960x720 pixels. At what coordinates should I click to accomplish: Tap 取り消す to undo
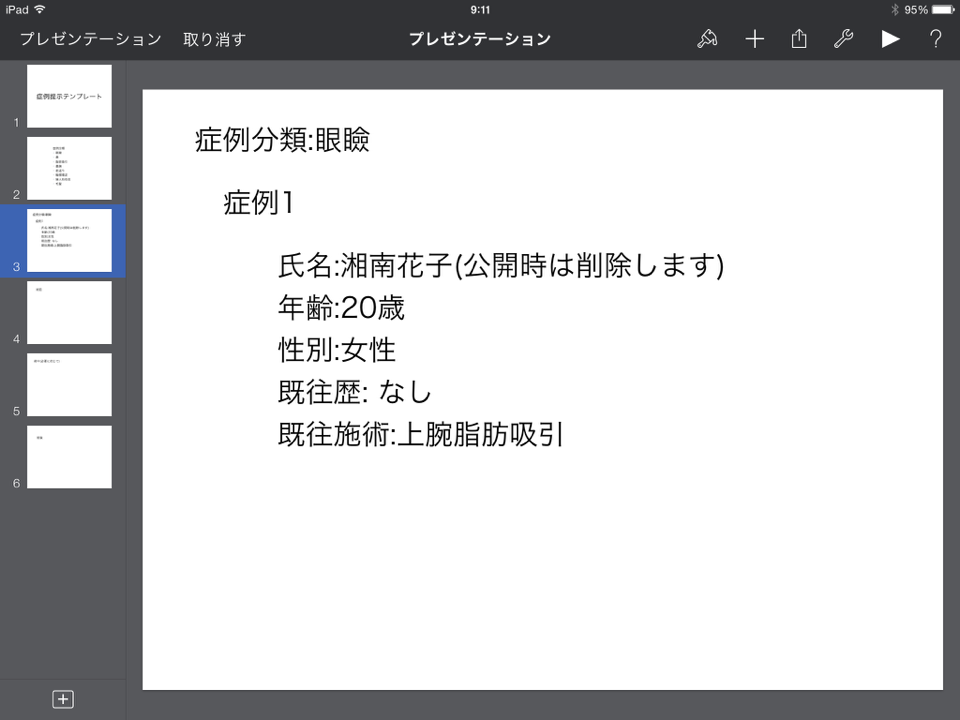pos(214,39)
